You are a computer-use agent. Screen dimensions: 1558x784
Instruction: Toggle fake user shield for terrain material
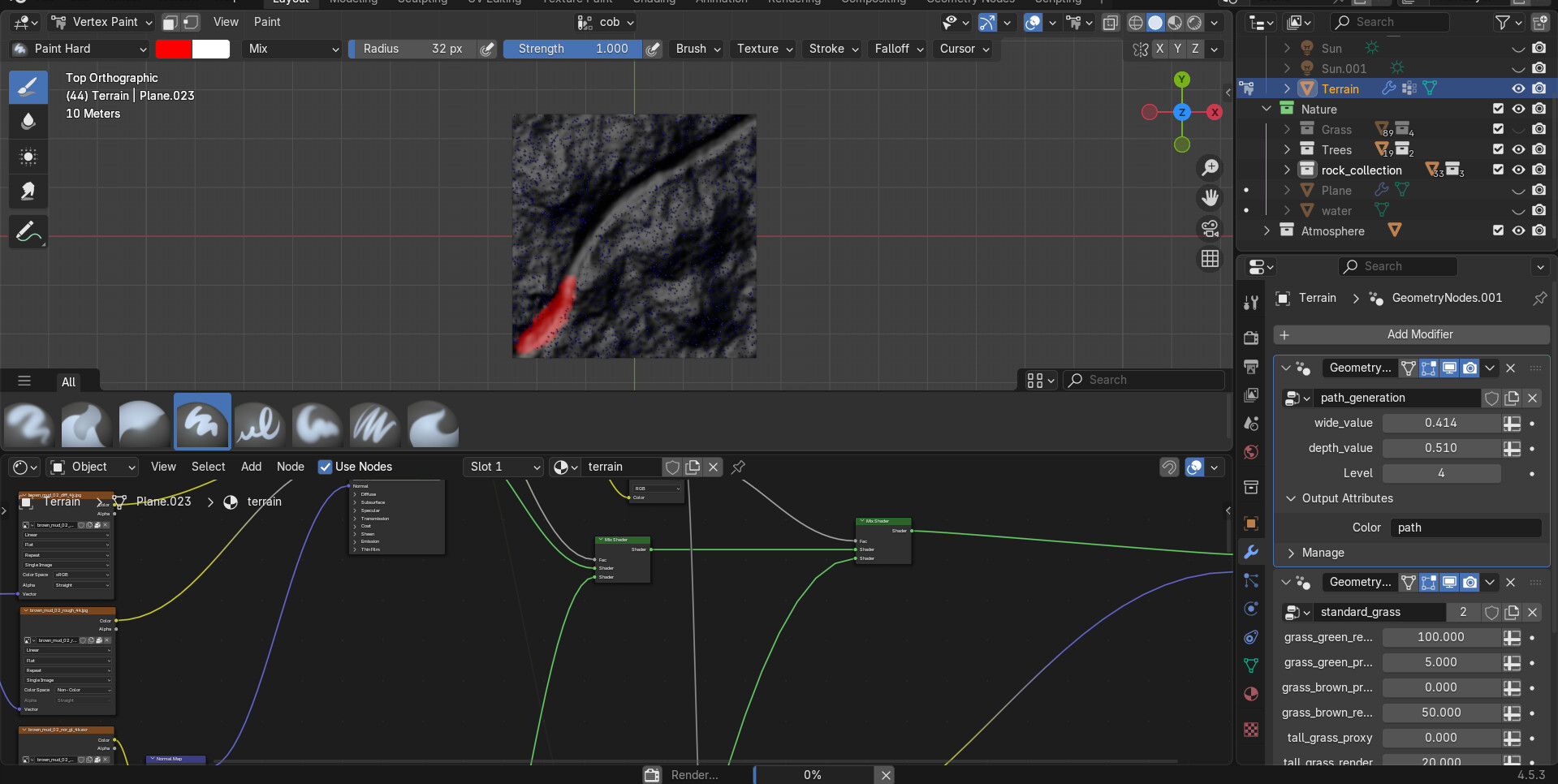pyautogui.click(x=672, y=467)
